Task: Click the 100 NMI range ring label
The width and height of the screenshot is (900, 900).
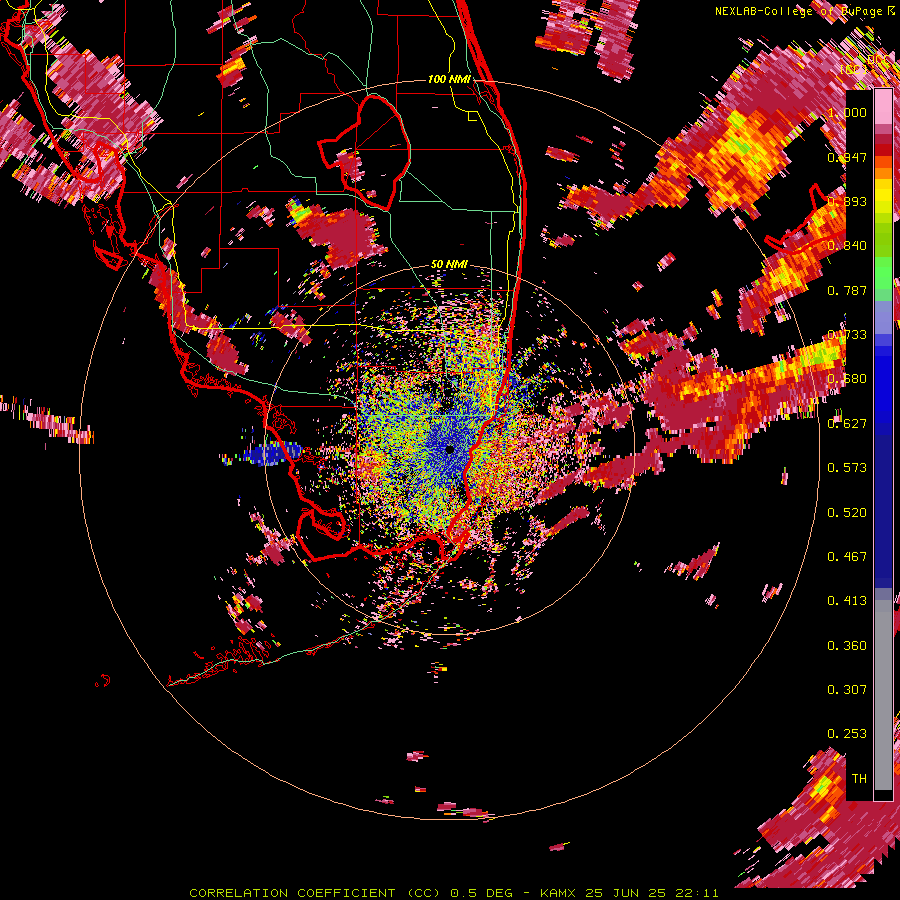Action: pyautogui.click(x=449, y=79)
